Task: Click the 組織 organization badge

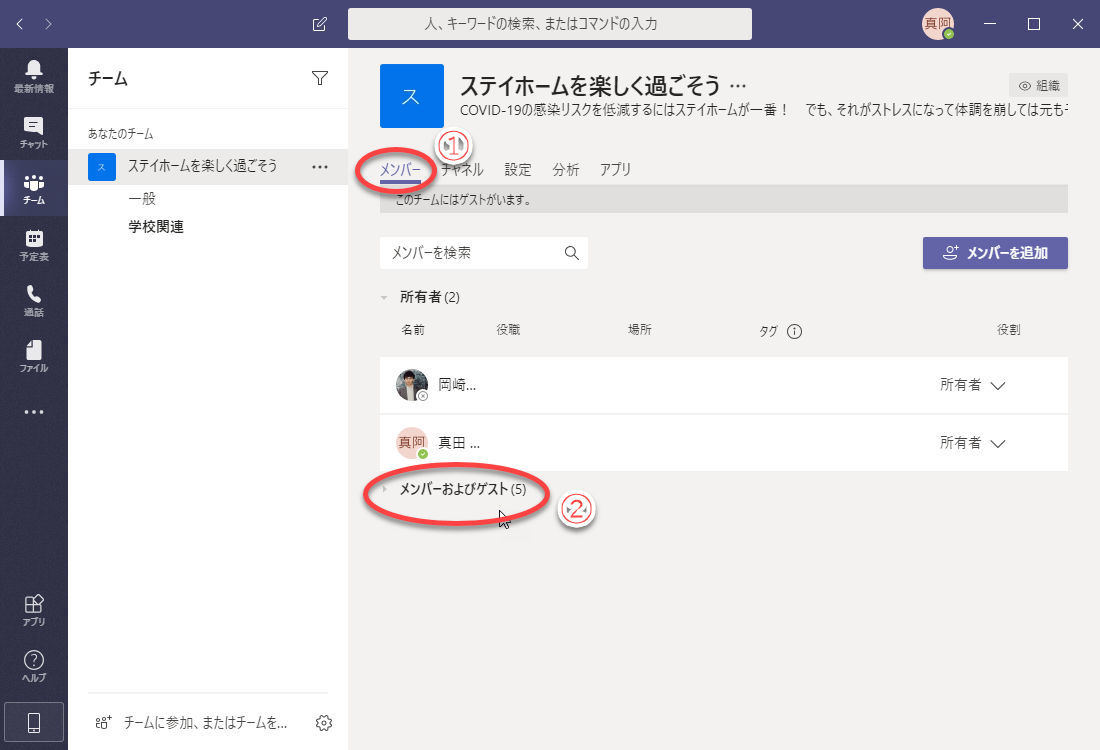Action: click(x=1038, y=86)
